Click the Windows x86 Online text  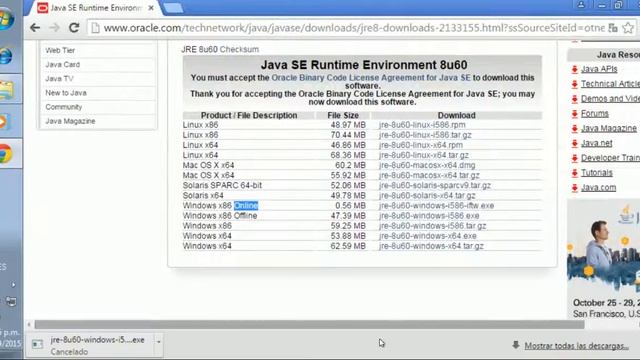pos(220,206)
